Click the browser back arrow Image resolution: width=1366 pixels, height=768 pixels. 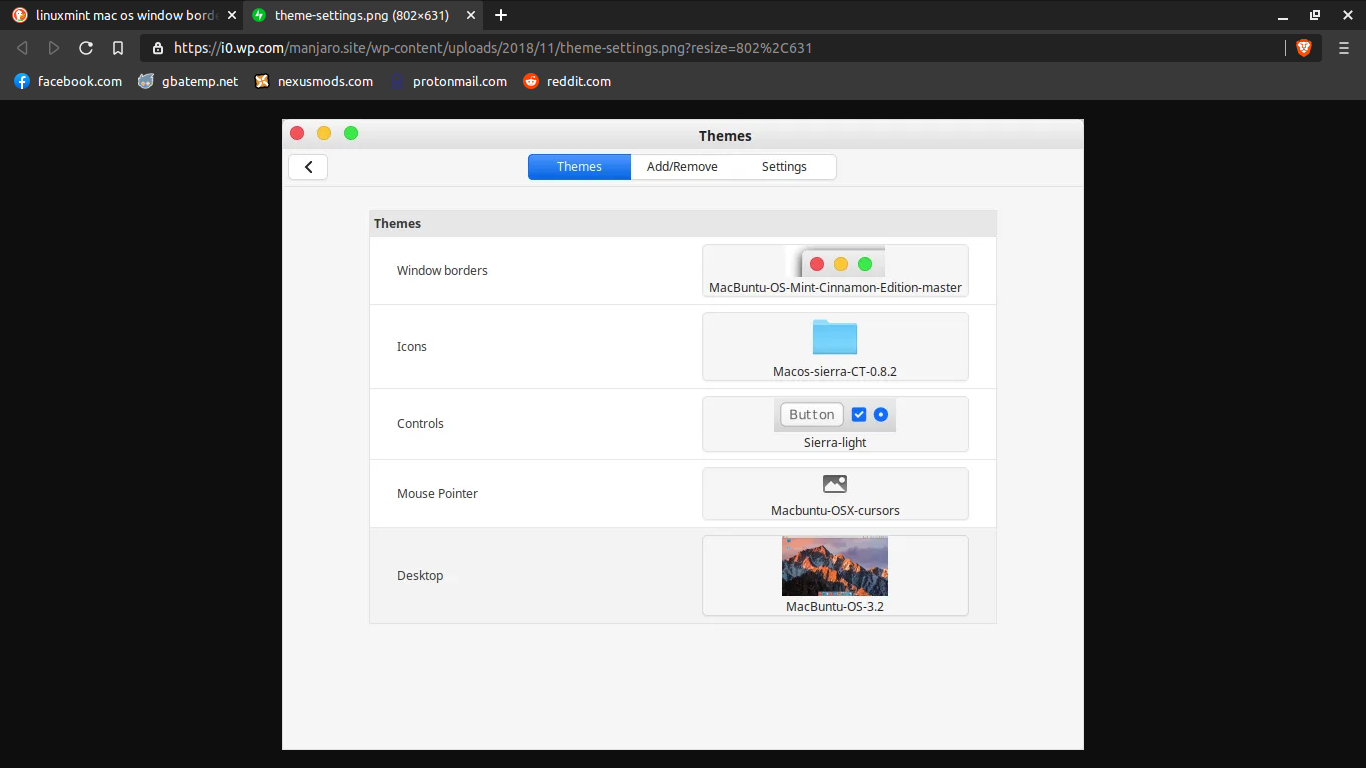pos(22,48)
